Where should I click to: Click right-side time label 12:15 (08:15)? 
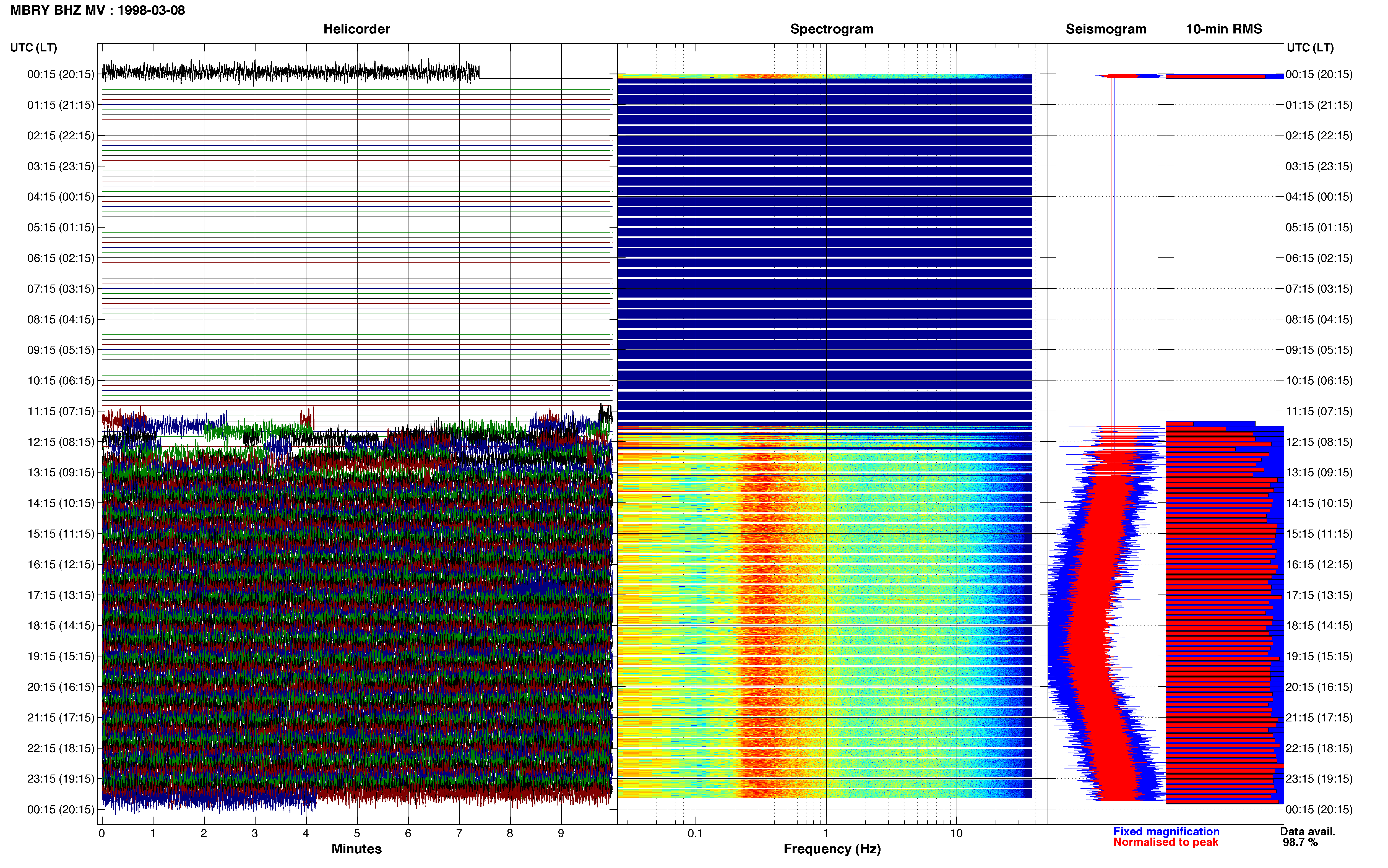coord(1319,442)
